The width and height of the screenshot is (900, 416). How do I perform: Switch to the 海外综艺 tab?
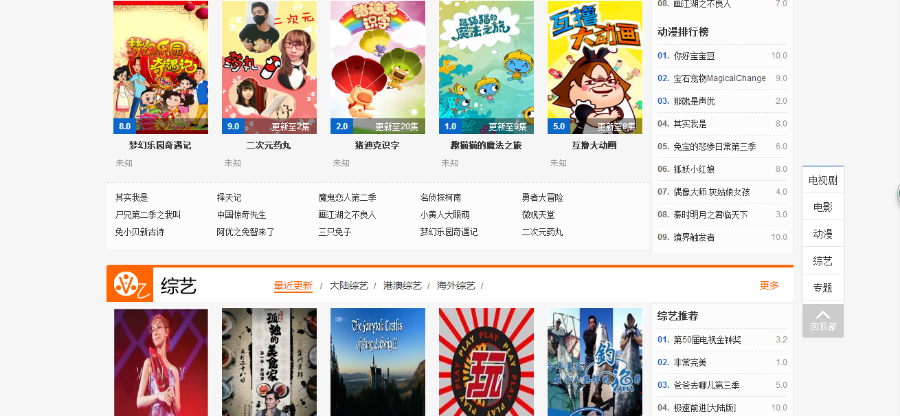coord(456,286)
